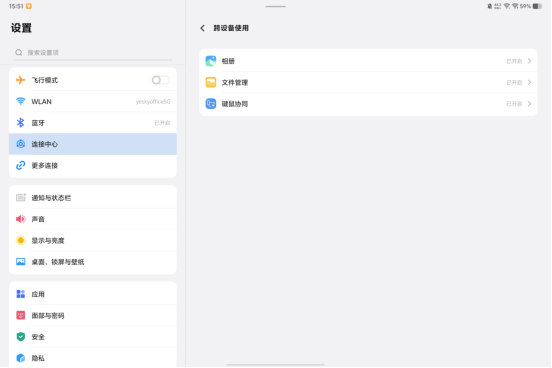Click the 跨设备使用 page heading
The width and height of the screenshot is (552, 368).
click(231, 28)
